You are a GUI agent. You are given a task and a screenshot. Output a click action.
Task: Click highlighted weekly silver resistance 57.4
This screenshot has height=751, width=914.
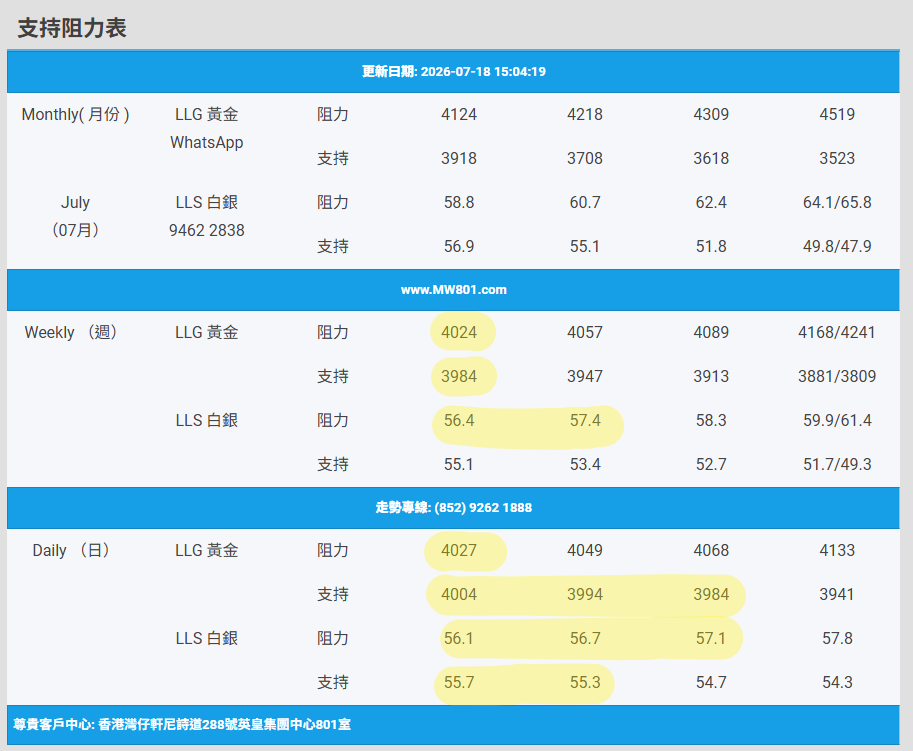point(585,420)
